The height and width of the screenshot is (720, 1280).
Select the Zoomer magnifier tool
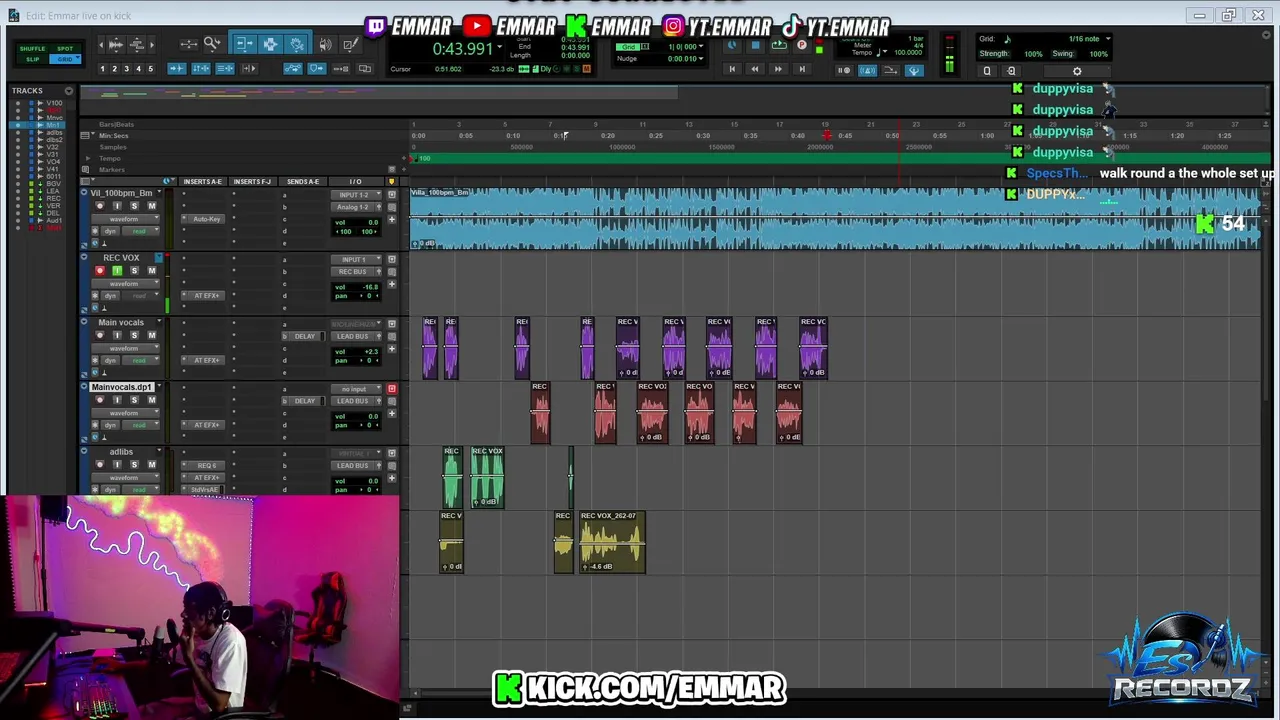(x=212, y=44)
